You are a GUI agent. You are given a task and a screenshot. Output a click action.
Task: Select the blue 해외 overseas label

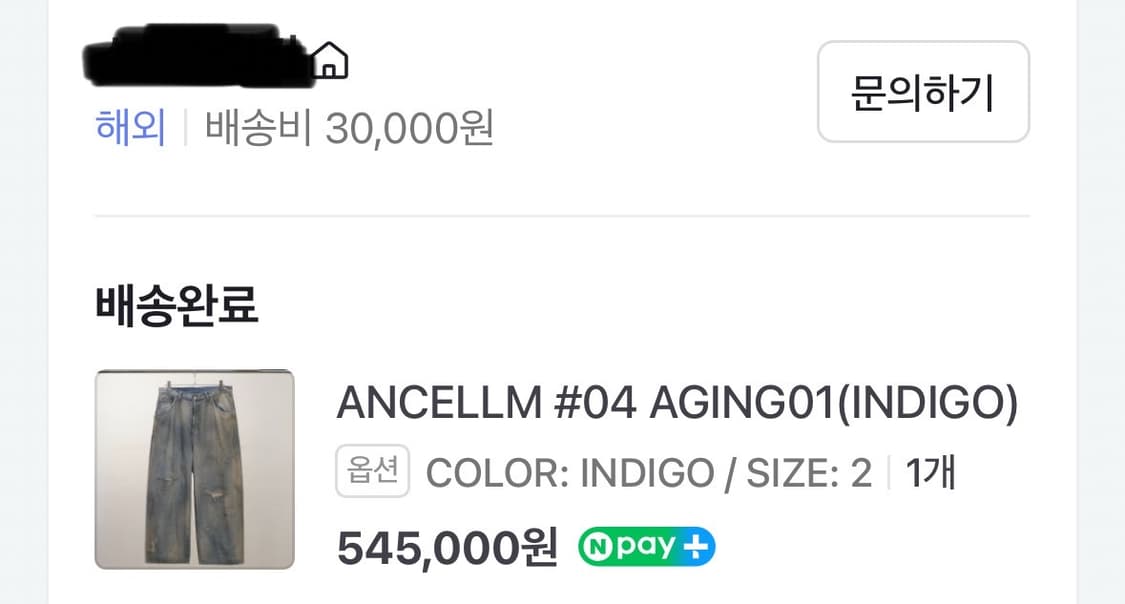click(131, 128)
